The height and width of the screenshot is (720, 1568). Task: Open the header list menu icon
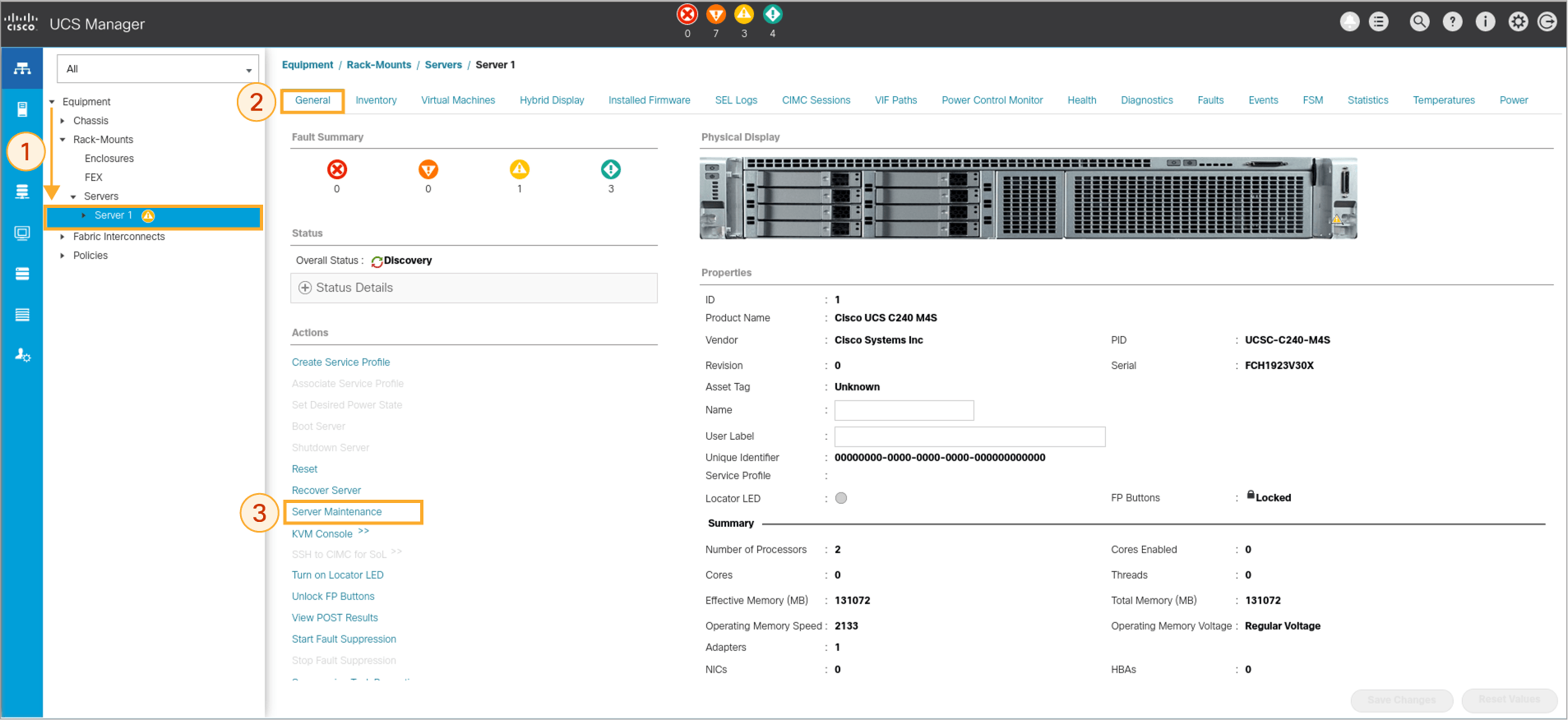[x=1379, y=22]
